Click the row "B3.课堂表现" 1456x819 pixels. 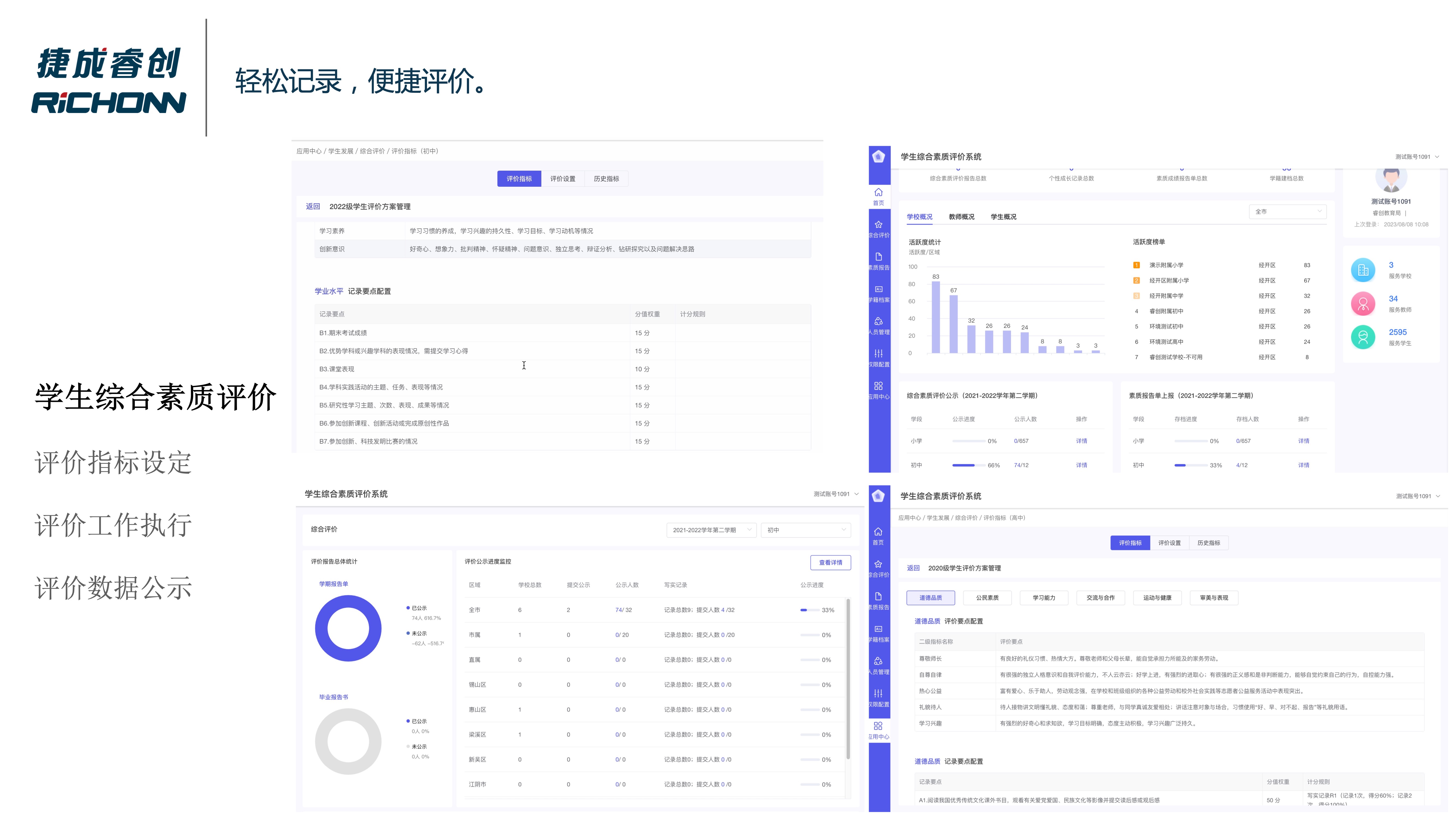562,370
